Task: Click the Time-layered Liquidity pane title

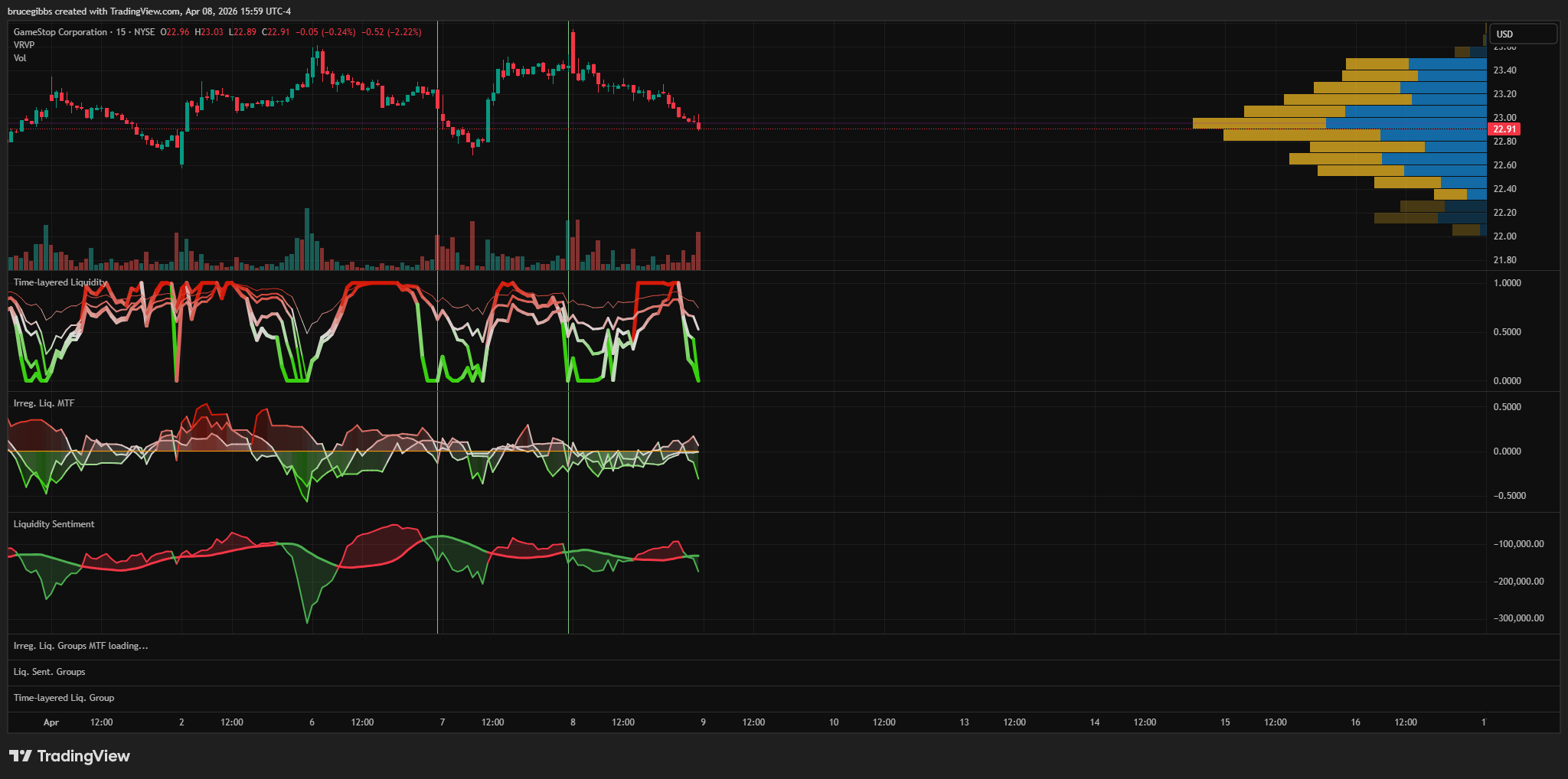Action: pyautogui.click(x=60, y=282)
